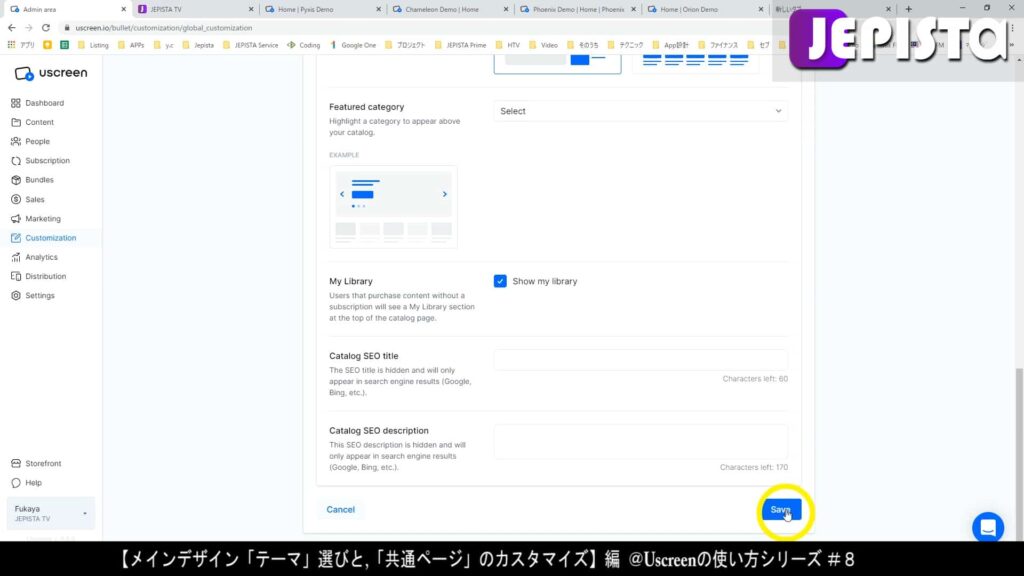1024x576 pixels.
Task: Click the Sales dollar icon
Action: (16, 199)
